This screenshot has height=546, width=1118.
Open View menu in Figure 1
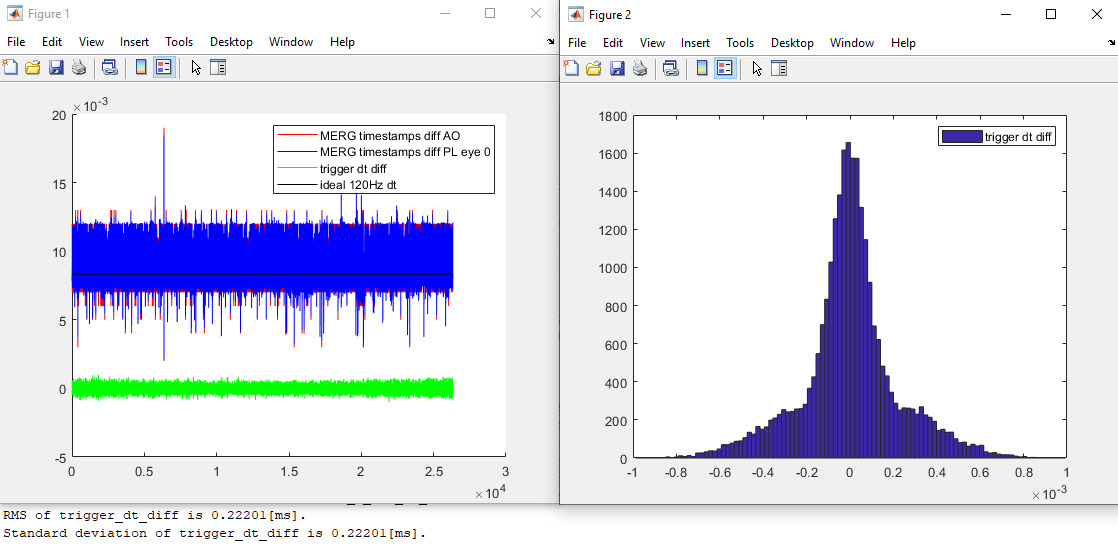[x=91, y=42]
